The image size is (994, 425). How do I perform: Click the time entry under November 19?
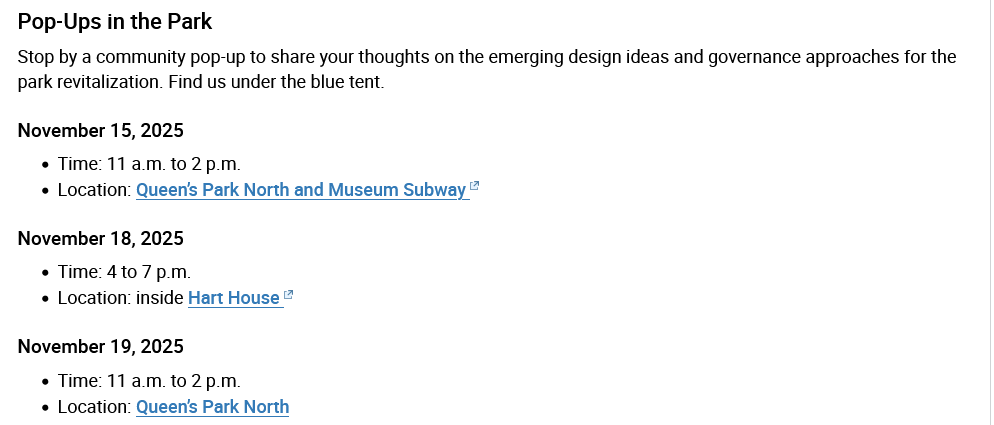(149, 380)
